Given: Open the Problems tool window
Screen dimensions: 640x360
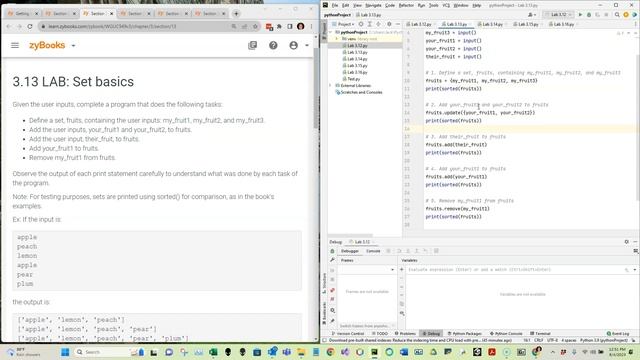Looking at the screenshot, I should click(x=405, y=334).
